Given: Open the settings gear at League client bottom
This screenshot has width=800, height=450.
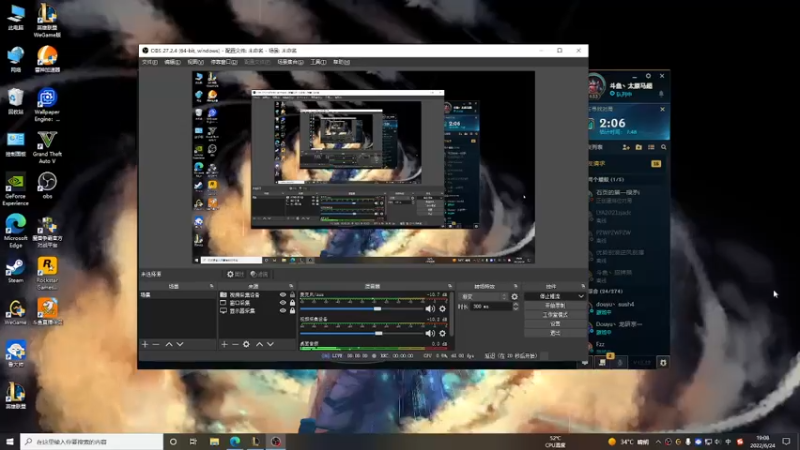Looking at the screenshot, I should (663, 362).
